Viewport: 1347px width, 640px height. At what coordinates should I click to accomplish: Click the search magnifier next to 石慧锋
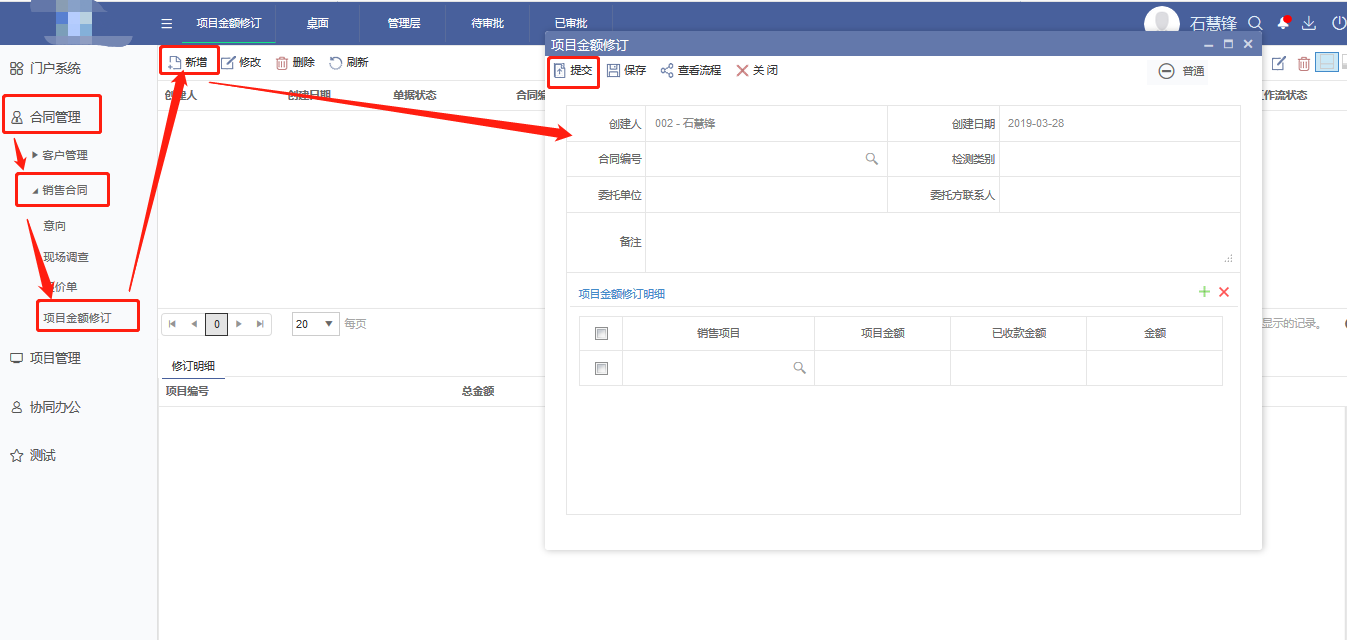[x=1255, y=21]
